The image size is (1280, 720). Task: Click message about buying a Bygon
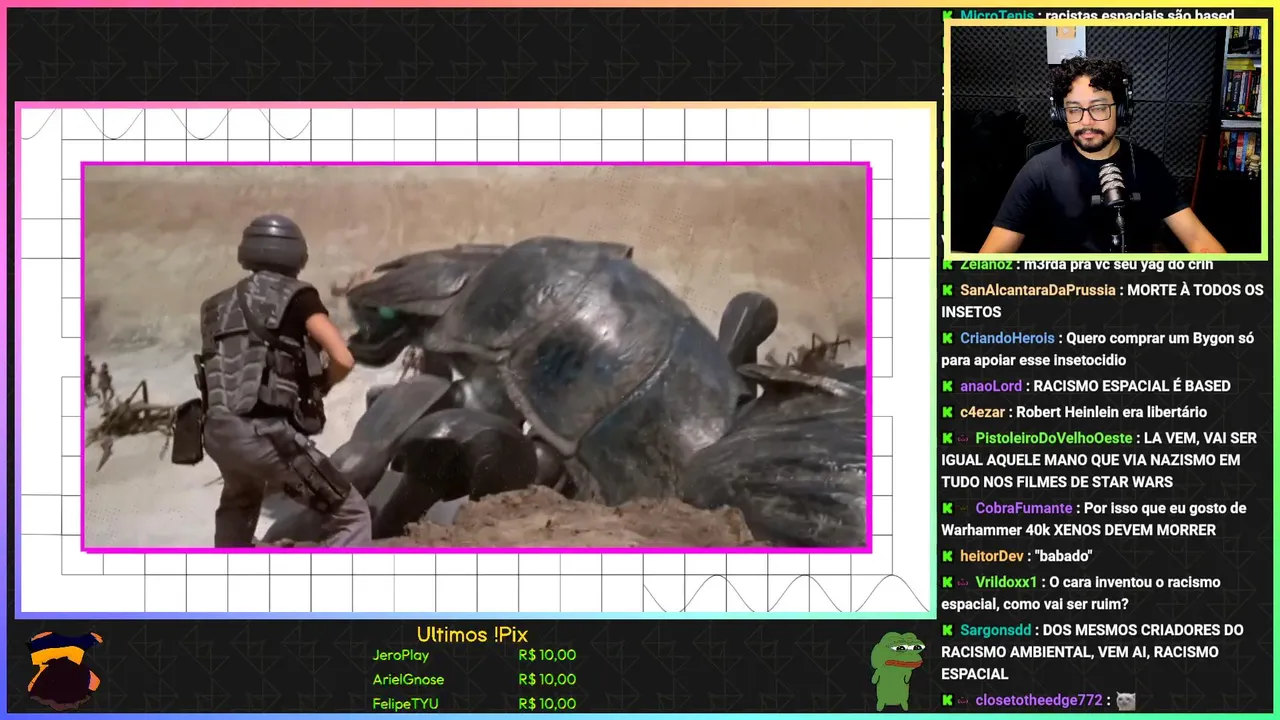[1097, 349]
